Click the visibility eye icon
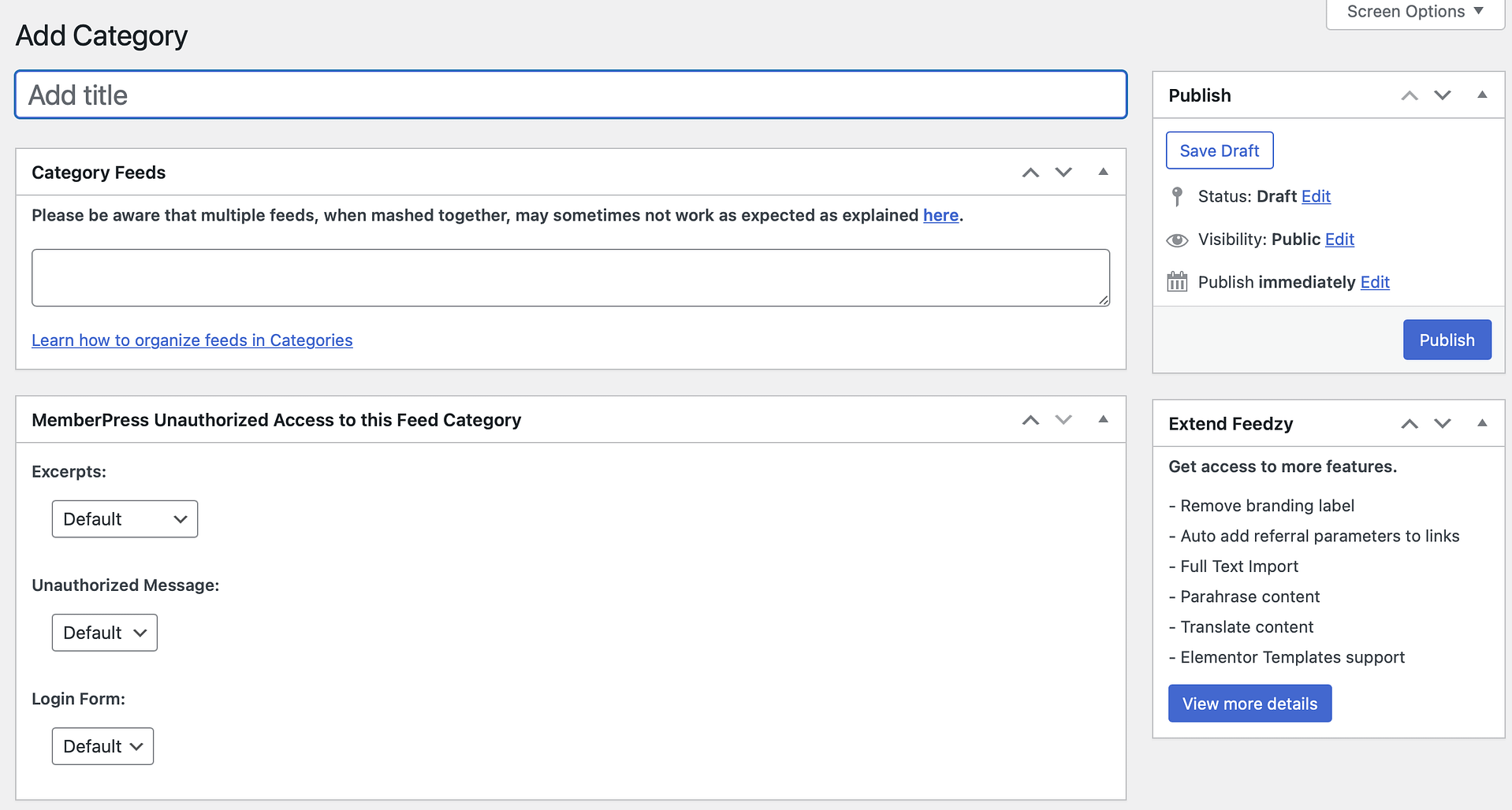The height and width of the screenshot is (810, 1512). [1177, 240]
